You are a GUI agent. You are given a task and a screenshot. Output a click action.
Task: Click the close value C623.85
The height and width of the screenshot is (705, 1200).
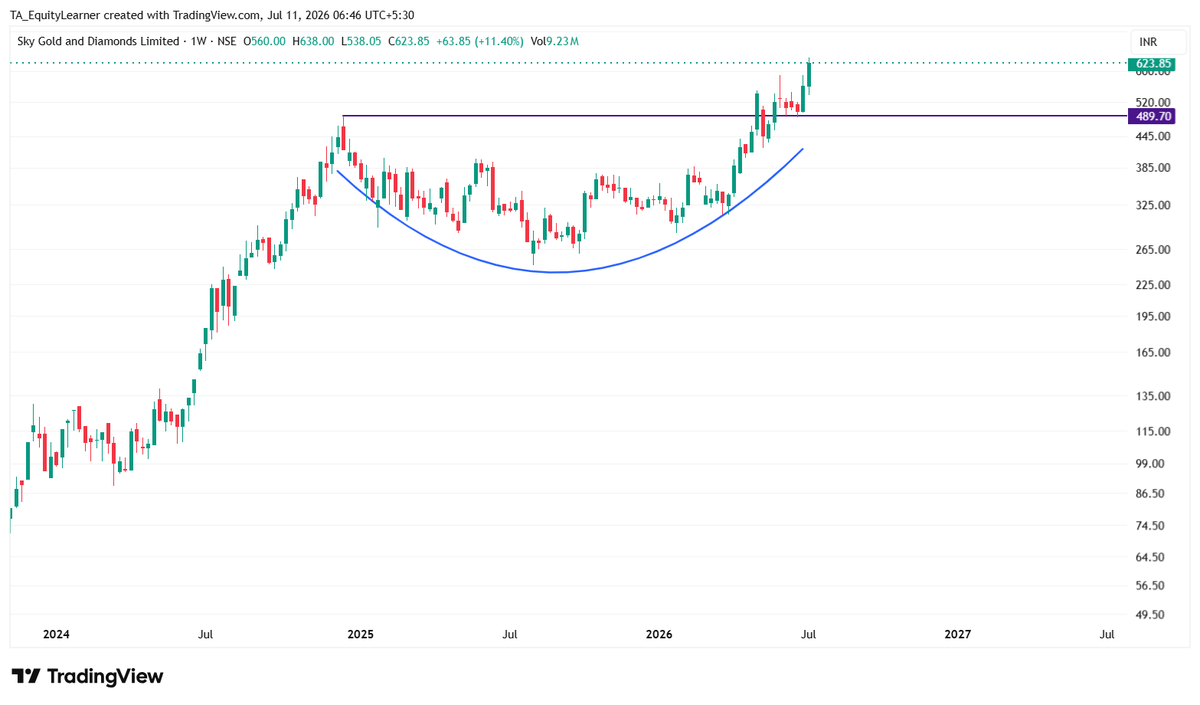pos(408,41)
